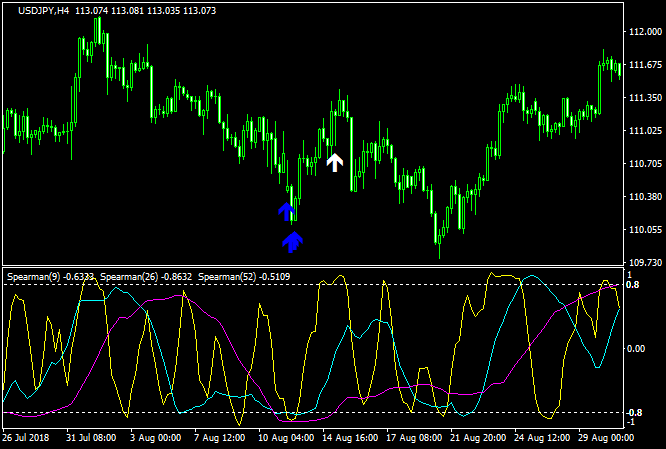Click the 31 Jul 08:00 time label
The width and height of the screenshot is (666, 449).
(91, 438)
